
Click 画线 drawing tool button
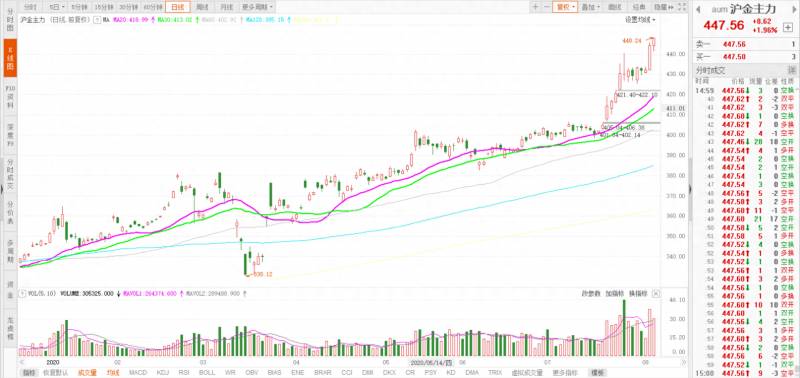point(615,7)
